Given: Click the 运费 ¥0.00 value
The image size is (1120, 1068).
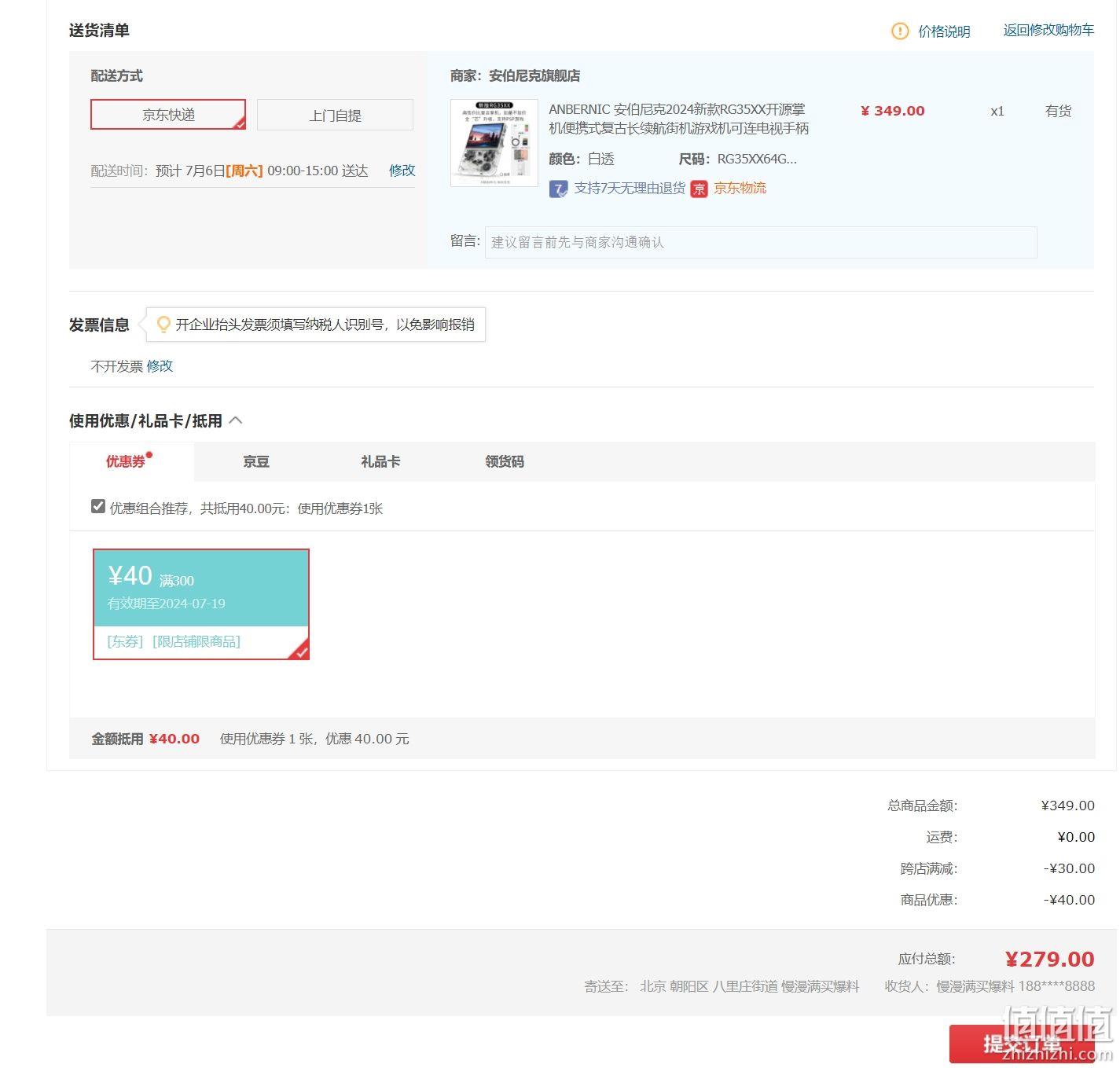Looking at the screenshot, I should pyautogui.click(x=1076, y=837).
